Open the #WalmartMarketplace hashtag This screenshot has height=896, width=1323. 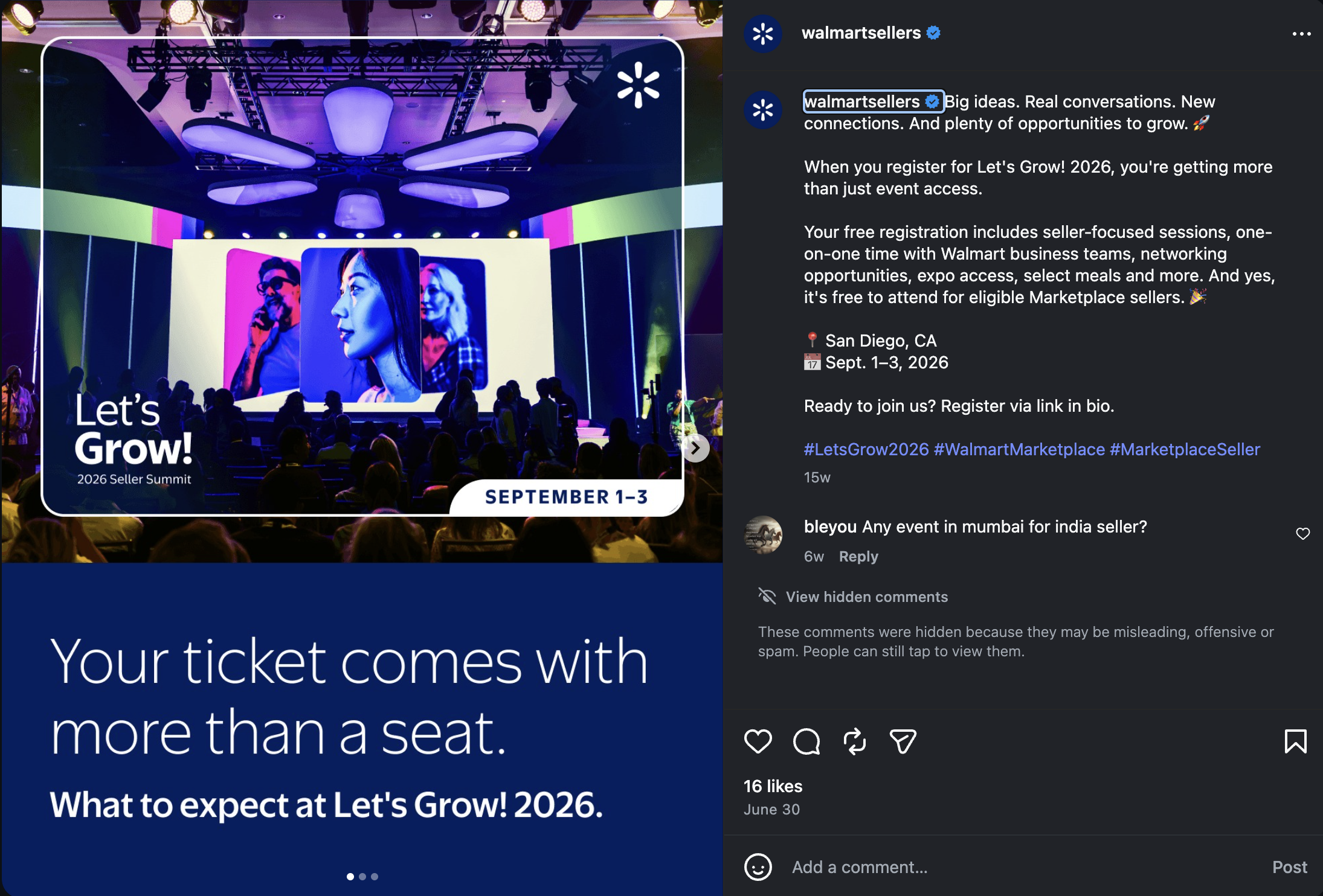(x=1019, y=449)
